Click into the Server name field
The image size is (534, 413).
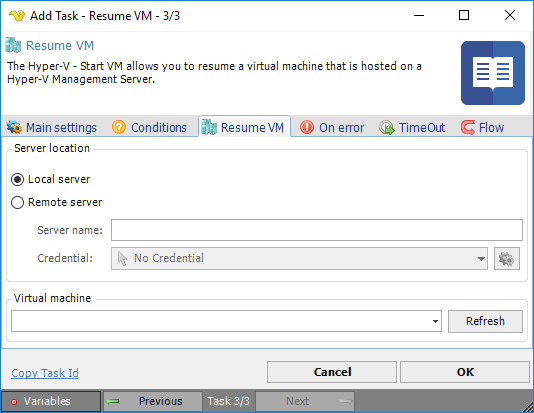pyautogui.click(x=317, y=230)
